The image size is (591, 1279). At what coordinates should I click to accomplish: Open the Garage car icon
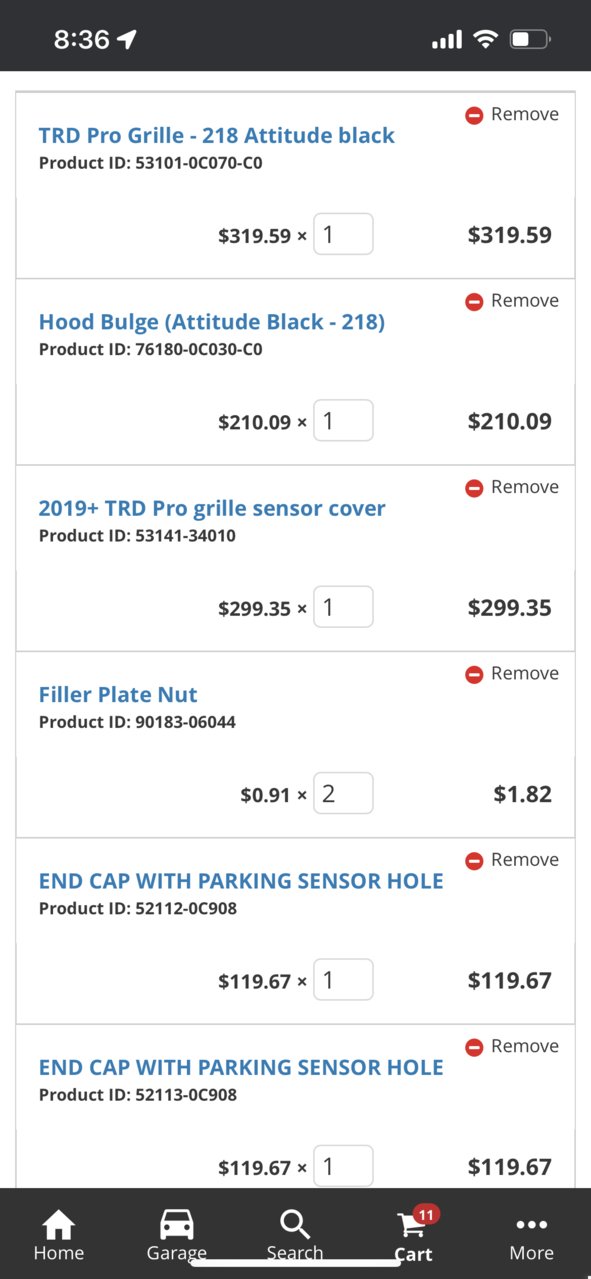(x=177, y=1225)
